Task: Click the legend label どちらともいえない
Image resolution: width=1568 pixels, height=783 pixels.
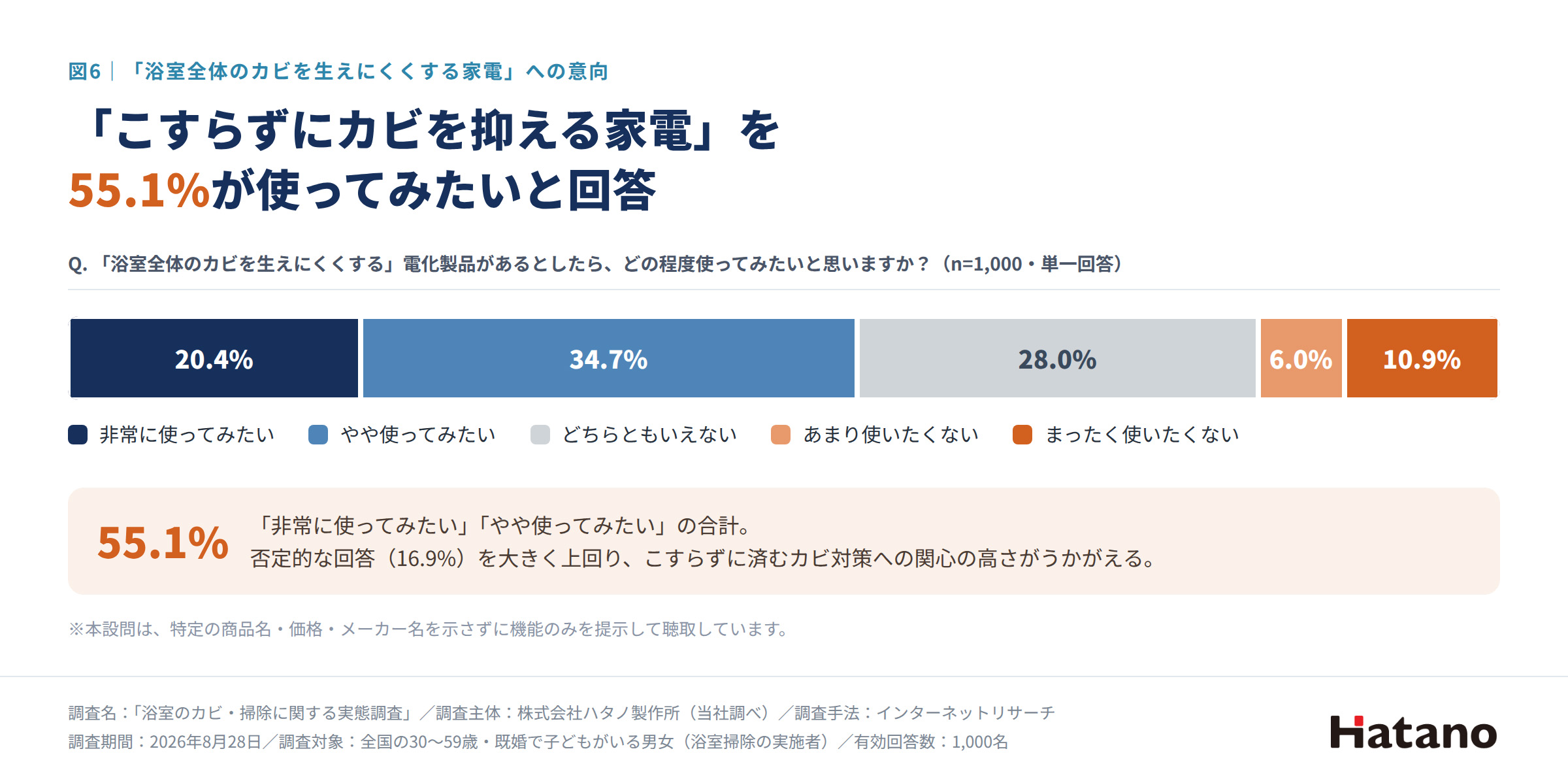Action: (x=649, y=435)
